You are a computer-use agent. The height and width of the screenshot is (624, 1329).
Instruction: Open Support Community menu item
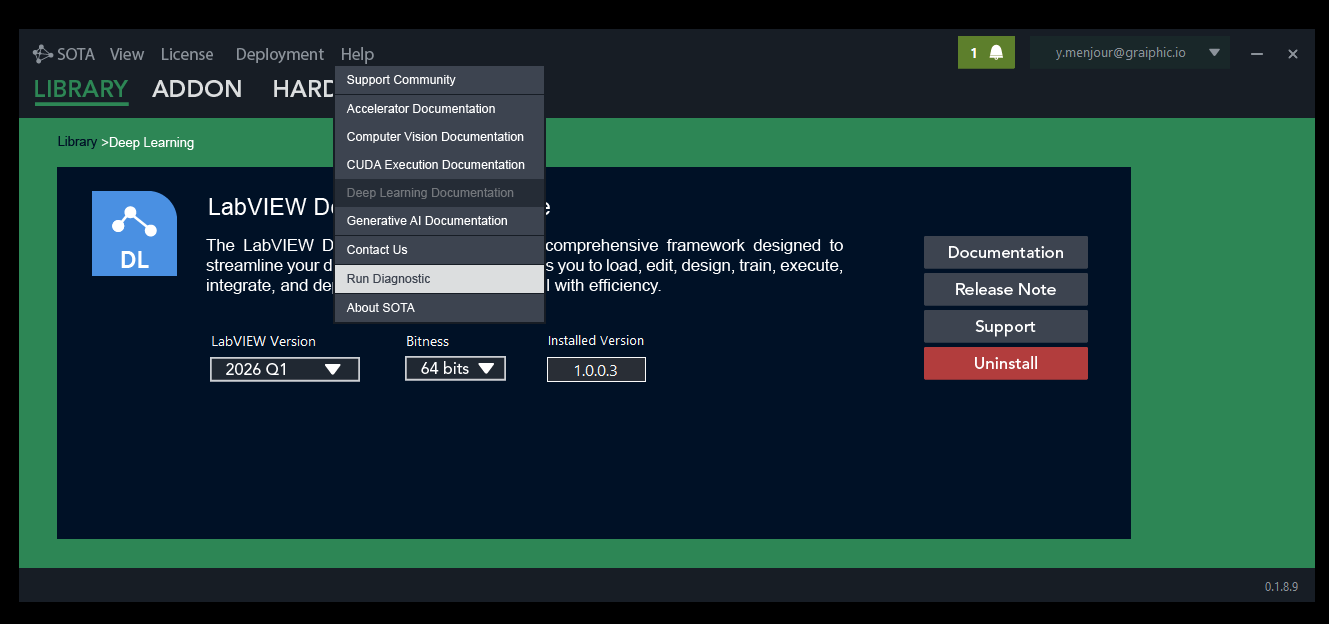click(440, 80)
